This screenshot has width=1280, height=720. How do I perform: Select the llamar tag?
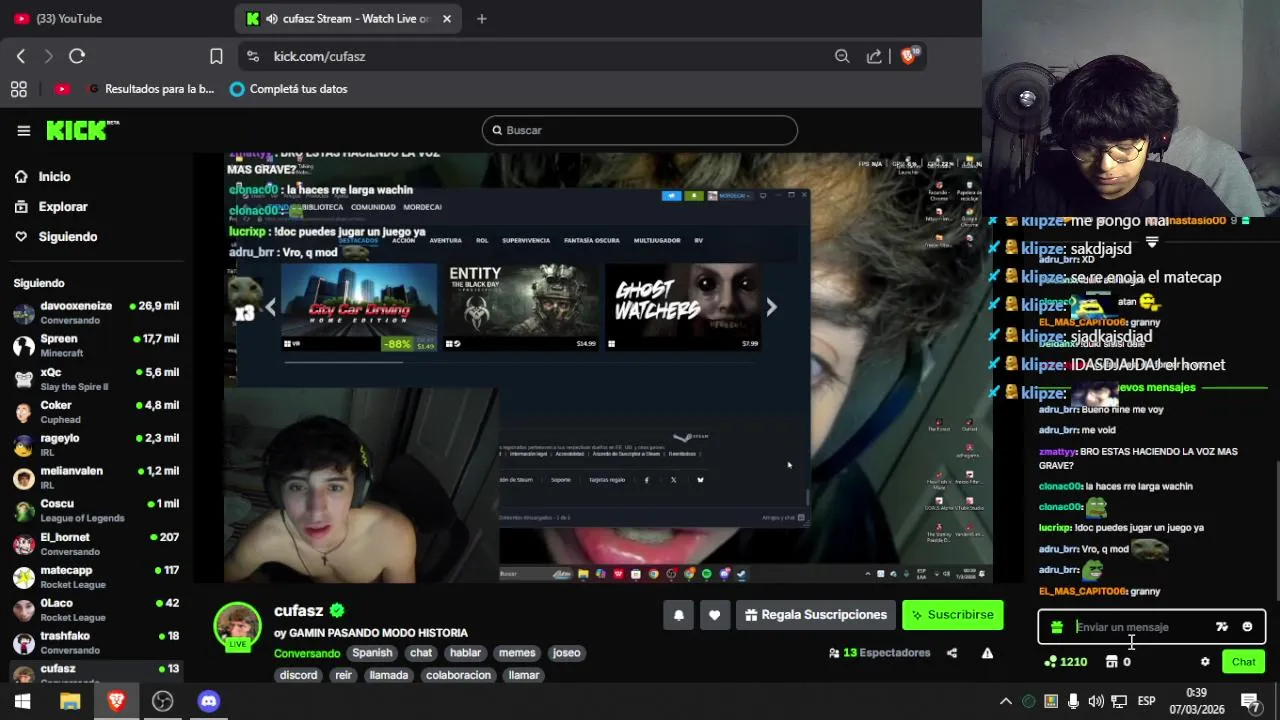(x=524, y=675)
